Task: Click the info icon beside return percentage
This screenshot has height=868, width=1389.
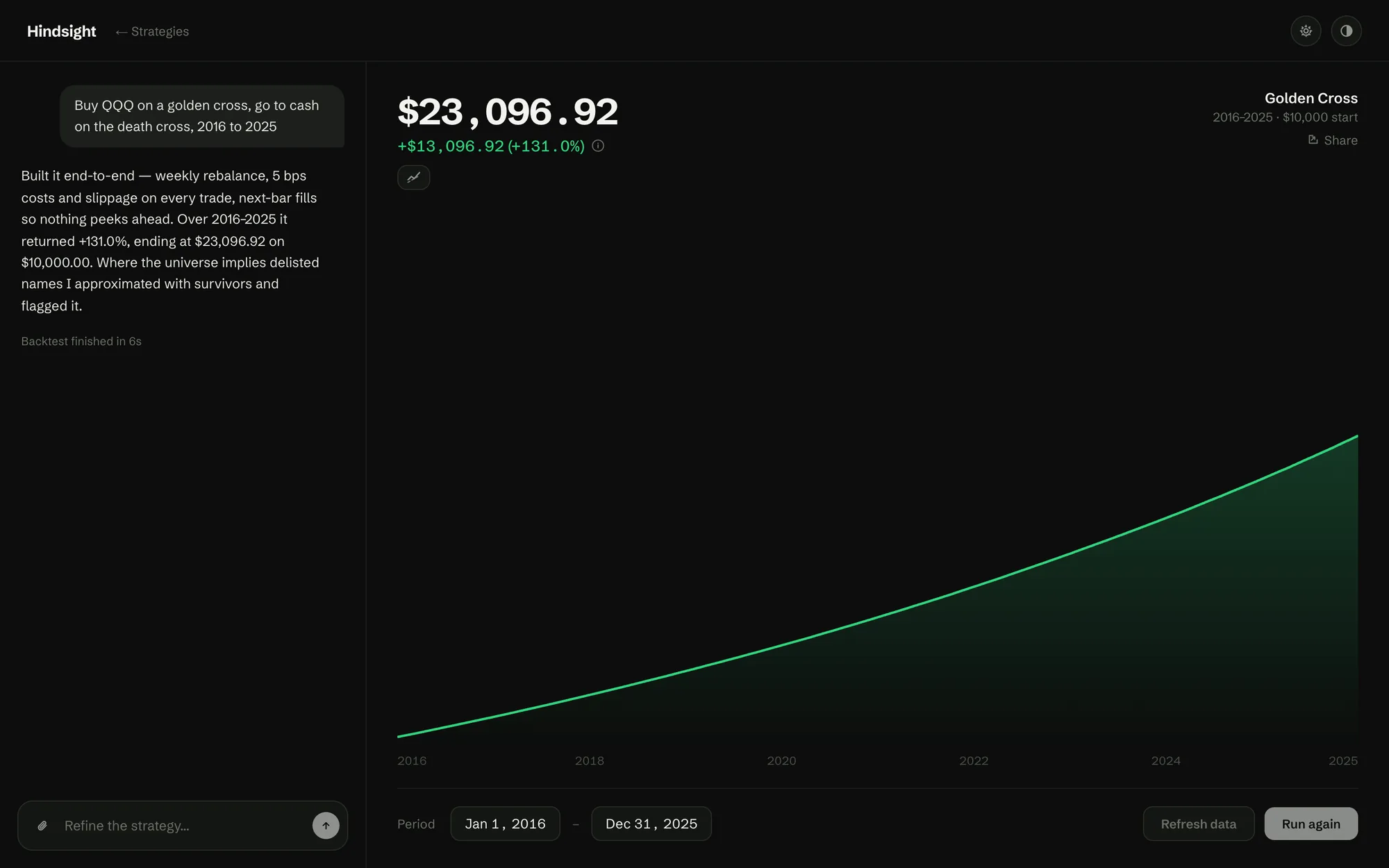Action: click(x=598, y=146)
